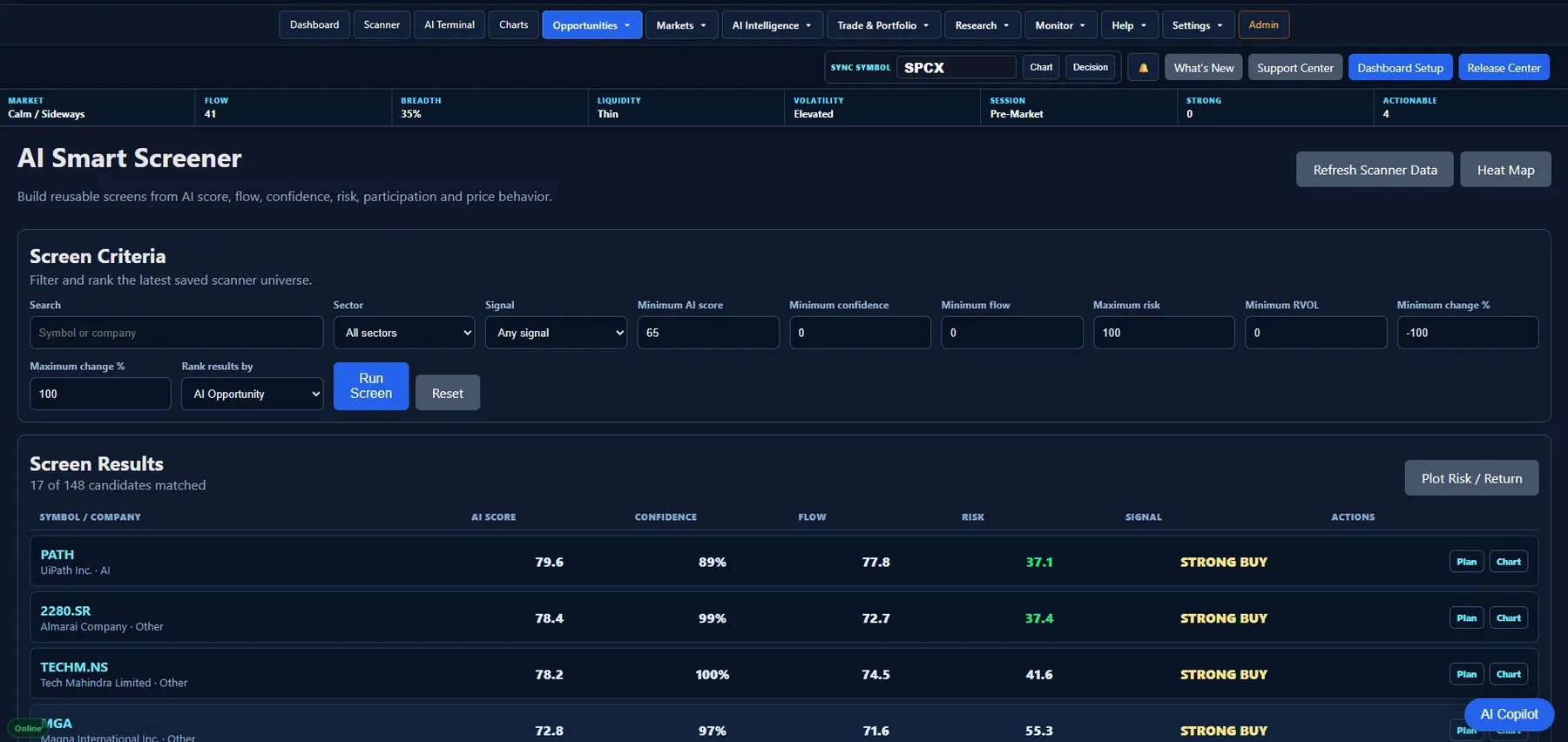Open the Charts page
The height and width of the screenshot is (742, 1568).
[x=513, y=24]
